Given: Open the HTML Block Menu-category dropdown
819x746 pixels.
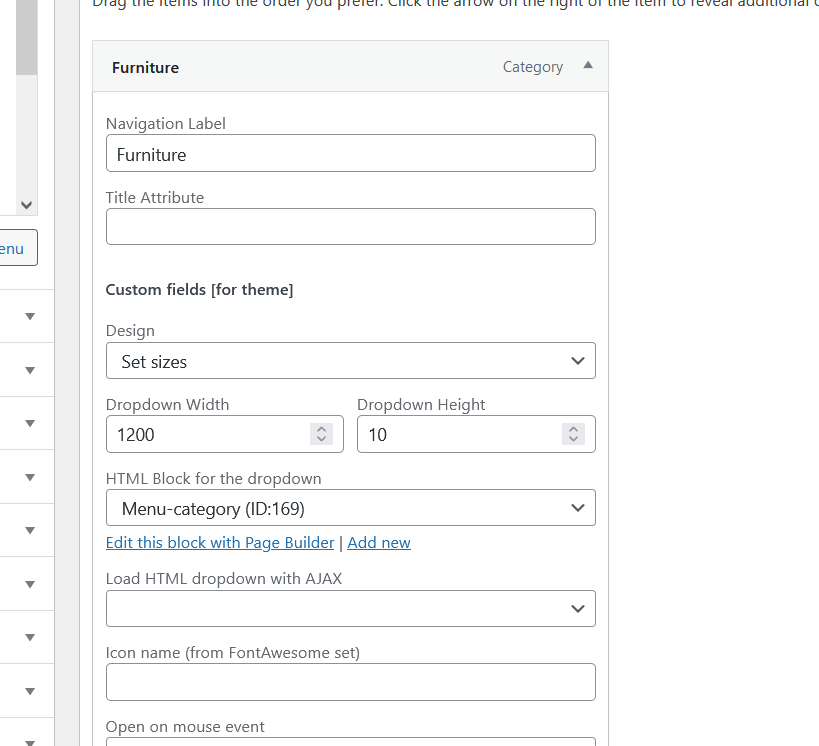Looking at the screenshot, I should tap(350, 508).
